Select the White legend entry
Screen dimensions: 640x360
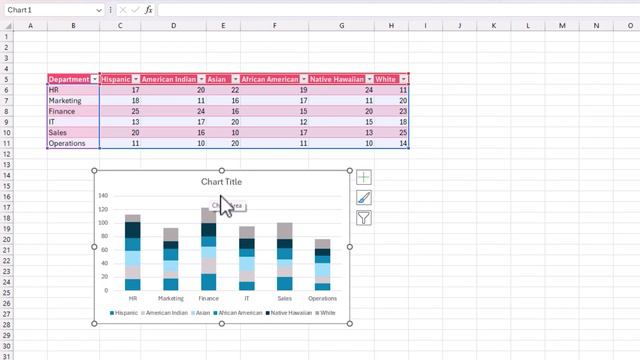[325, 313]
